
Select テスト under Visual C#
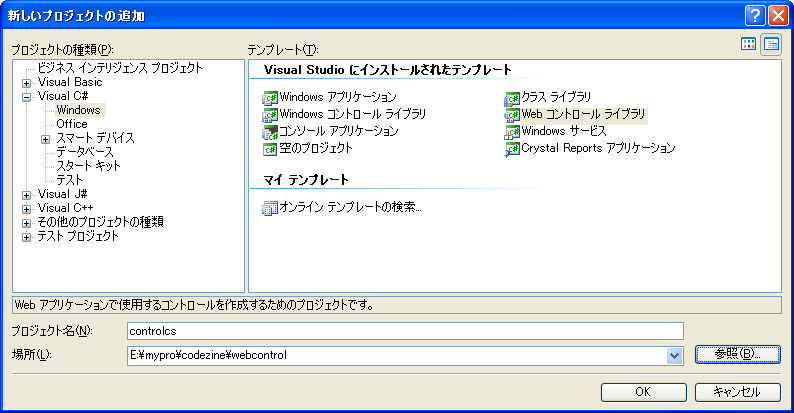69,180
